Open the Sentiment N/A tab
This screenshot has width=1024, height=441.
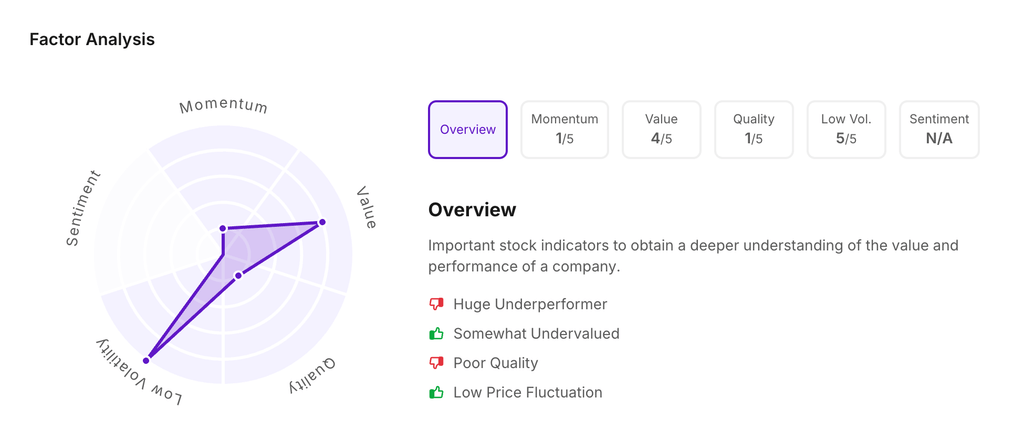pos(939,129)
